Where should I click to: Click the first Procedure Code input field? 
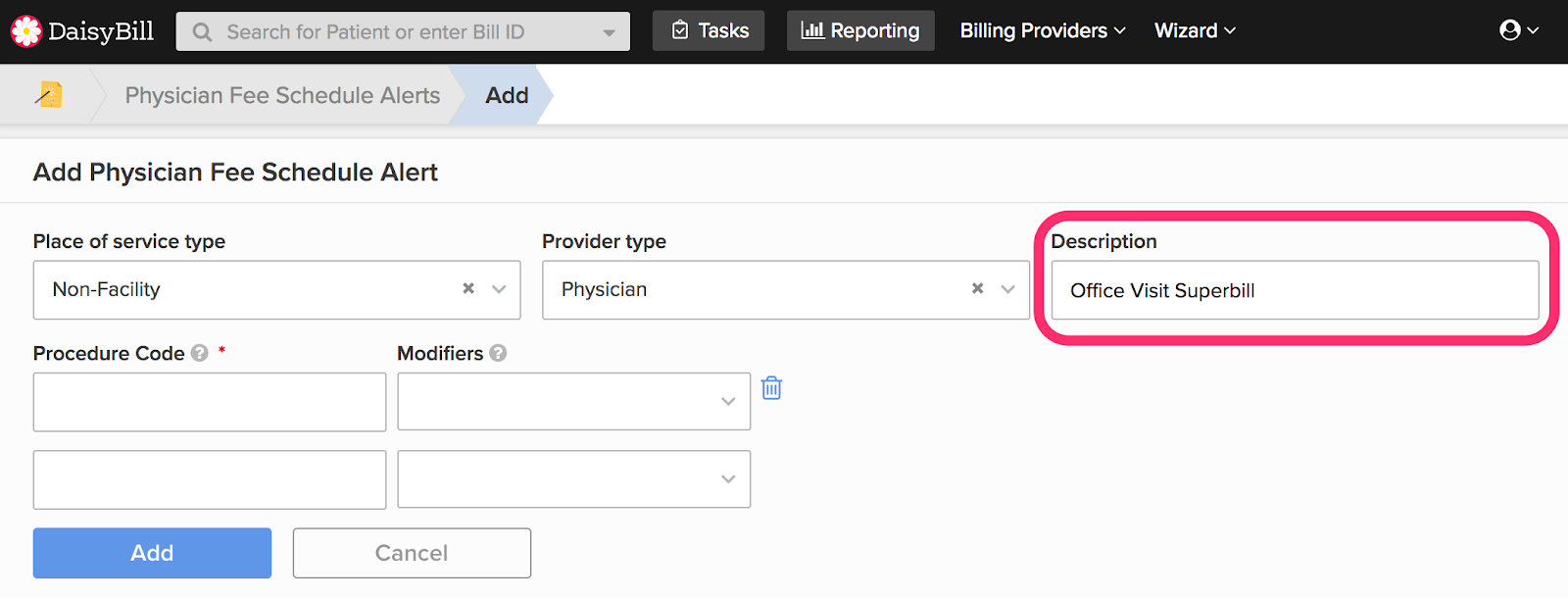click(210, 402)
